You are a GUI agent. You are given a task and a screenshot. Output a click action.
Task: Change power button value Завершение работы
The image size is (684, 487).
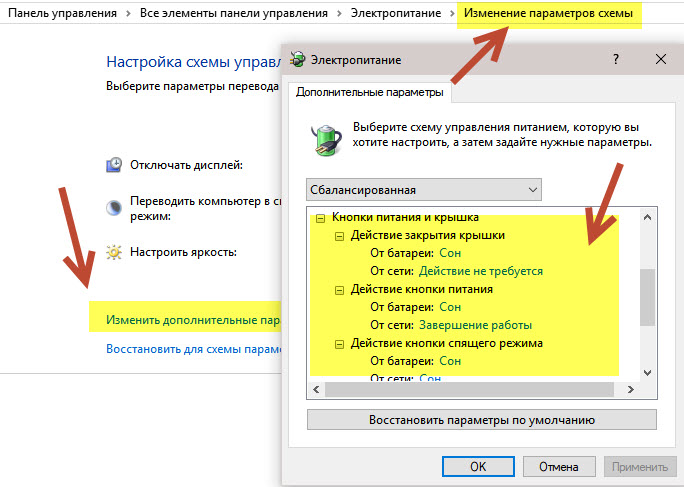(x=475, y=325)
